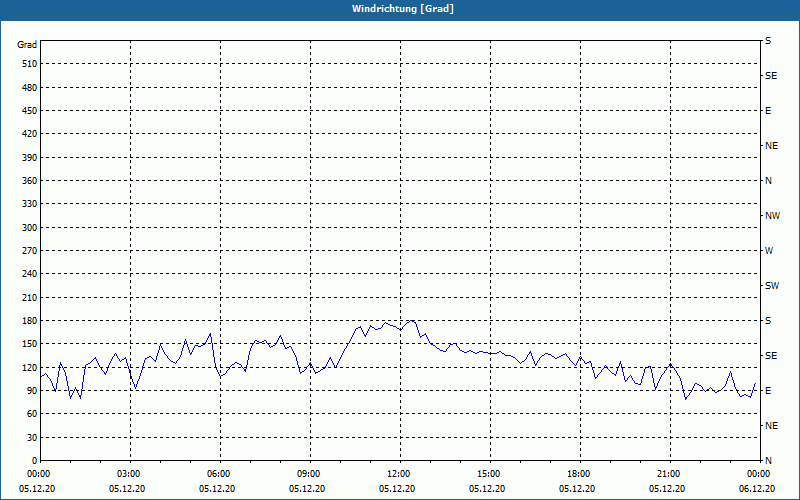Select the 390 y-axis value
The width and height of the screenshot is (800, 500).
(30, 157)
